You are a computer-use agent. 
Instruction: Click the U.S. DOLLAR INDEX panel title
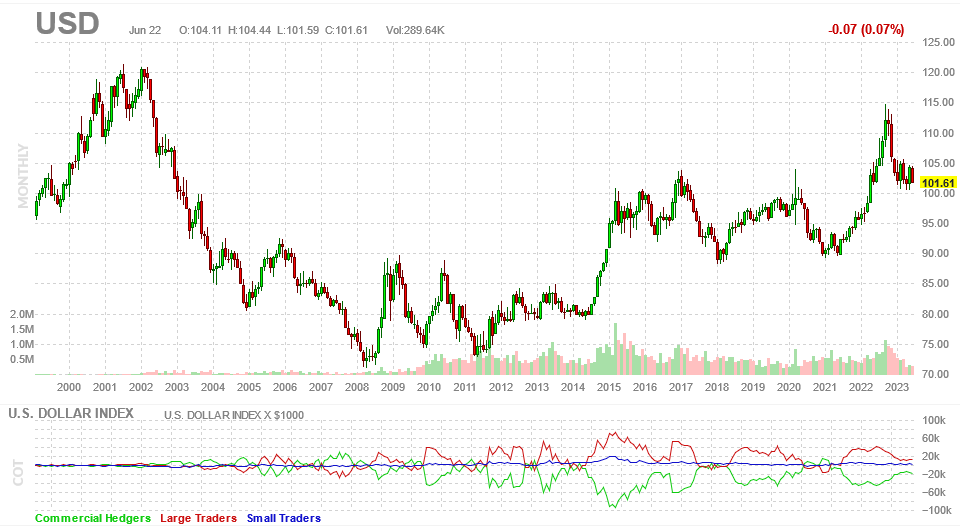tap(70, 413)
